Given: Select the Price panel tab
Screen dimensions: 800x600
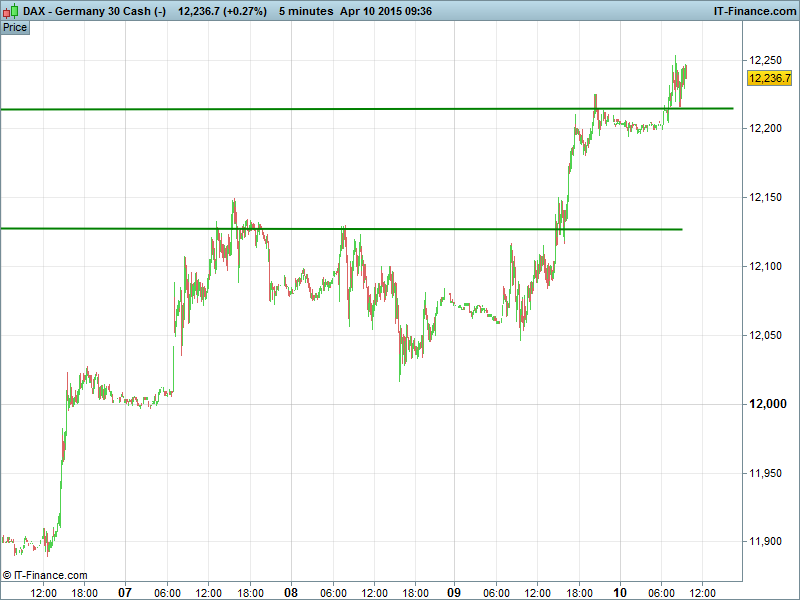Looking at the screenshot, I should coord(15,28).
